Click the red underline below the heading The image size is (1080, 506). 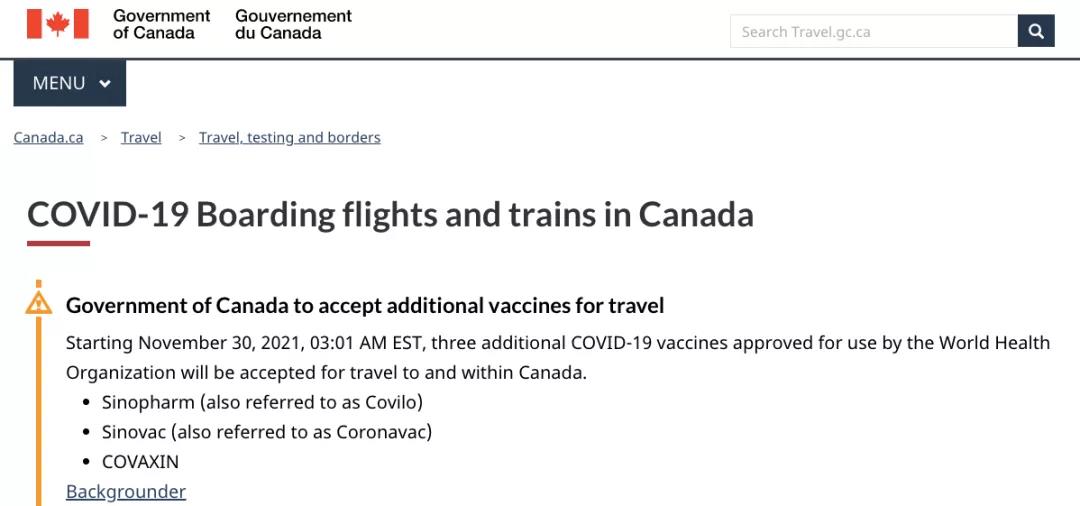point(59,243)
